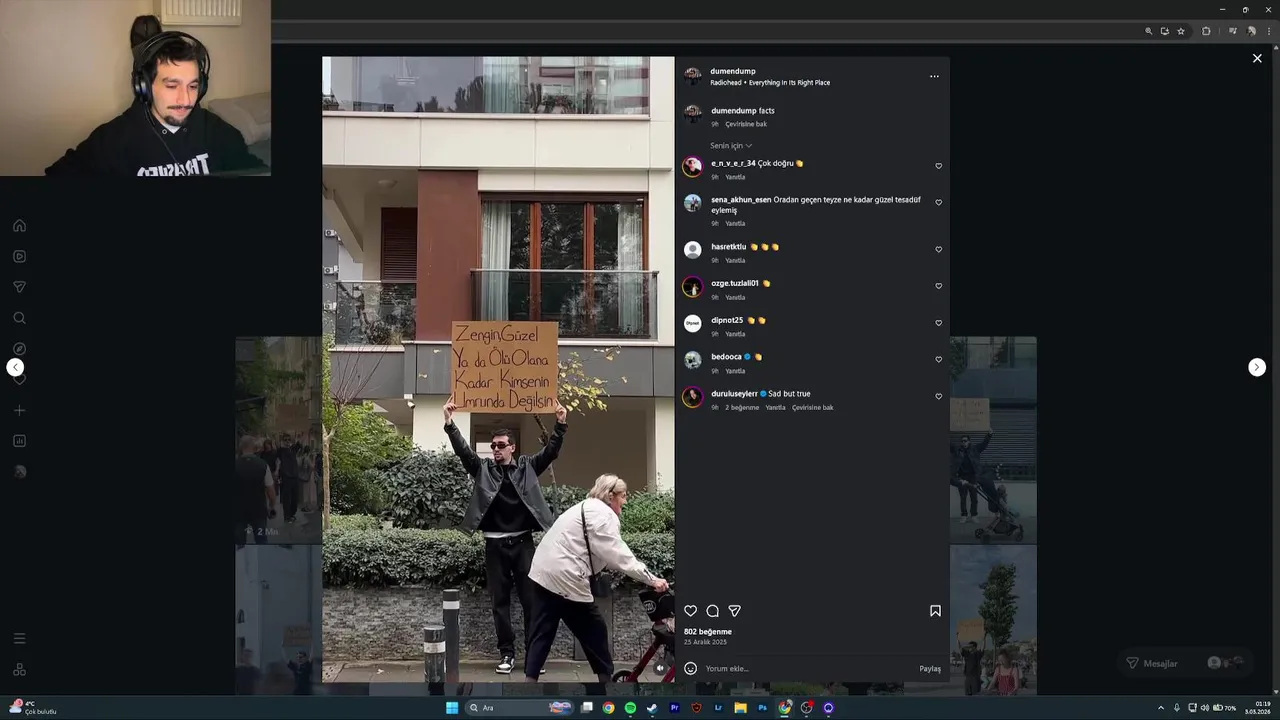Open the comment bubble icon under the post
The height and width of the screenshot is (720, 1280).
[712, 611]
